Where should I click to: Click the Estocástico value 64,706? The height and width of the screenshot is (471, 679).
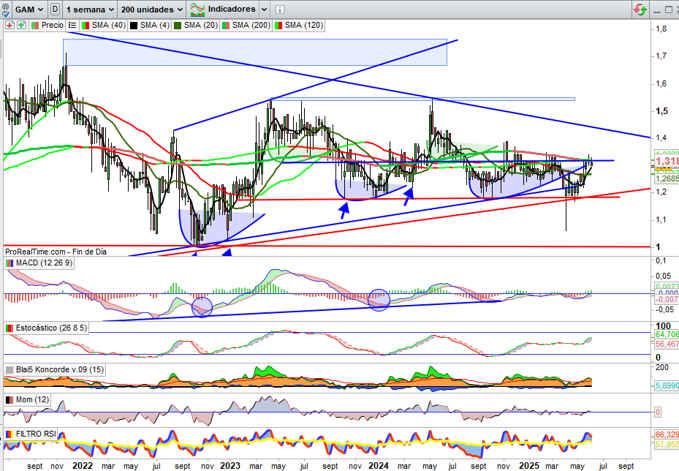667,334
